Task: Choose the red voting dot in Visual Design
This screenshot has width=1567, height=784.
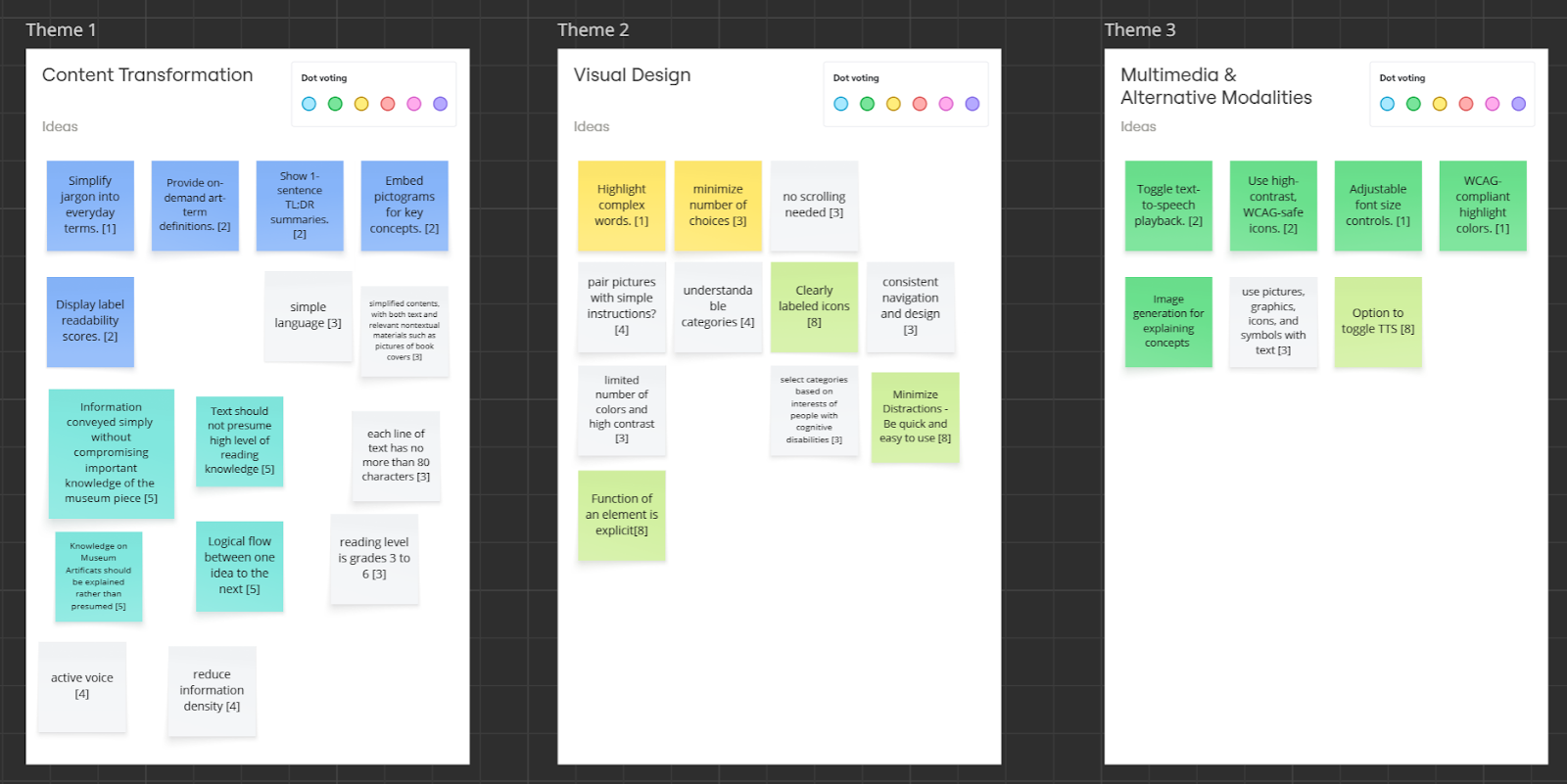Action: click(x=920, y=104)
